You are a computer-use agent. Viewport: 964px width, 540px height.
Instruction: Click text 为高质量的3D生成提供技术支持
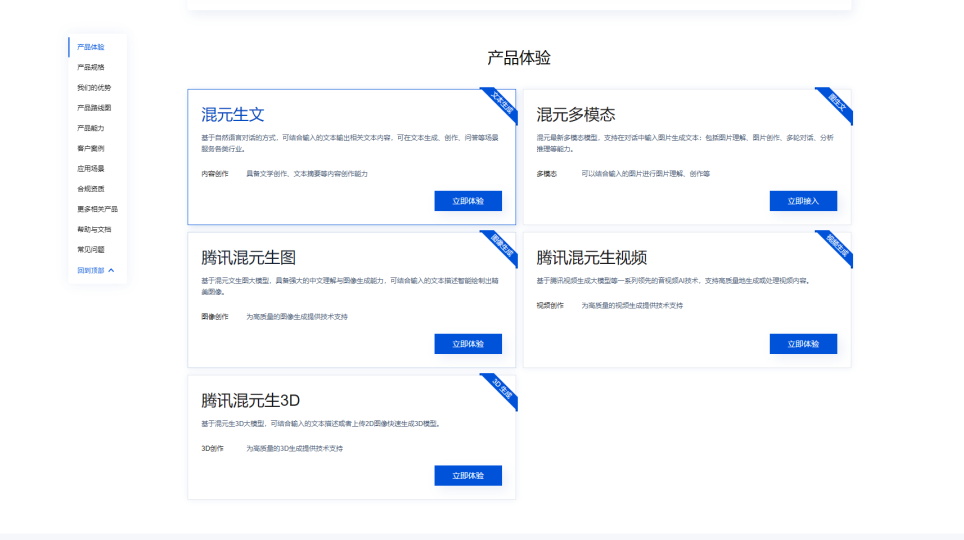294,448
